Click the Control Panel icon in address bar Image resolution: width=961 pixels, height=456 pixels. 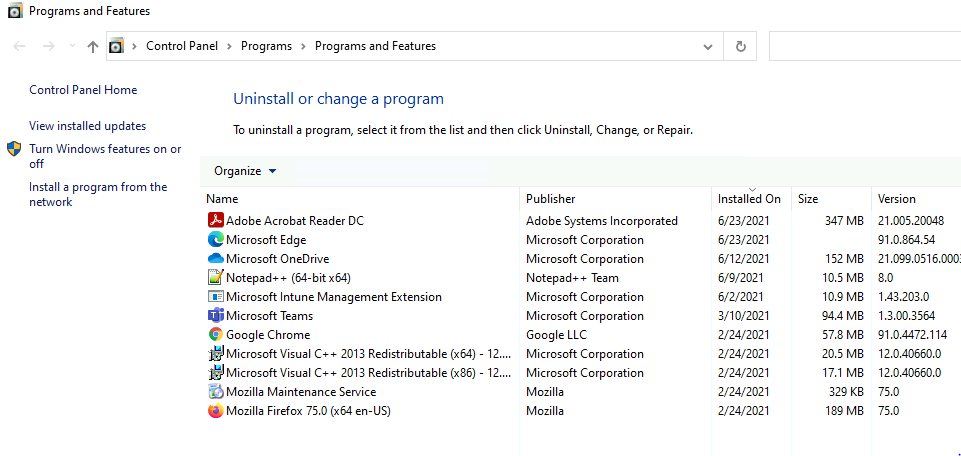[116, 46]
